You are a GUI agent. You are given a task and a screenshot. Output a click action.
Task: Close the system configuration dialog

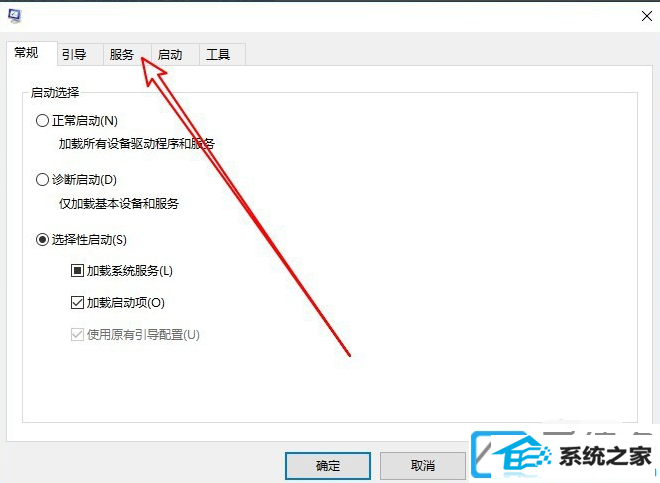[647, 16]
